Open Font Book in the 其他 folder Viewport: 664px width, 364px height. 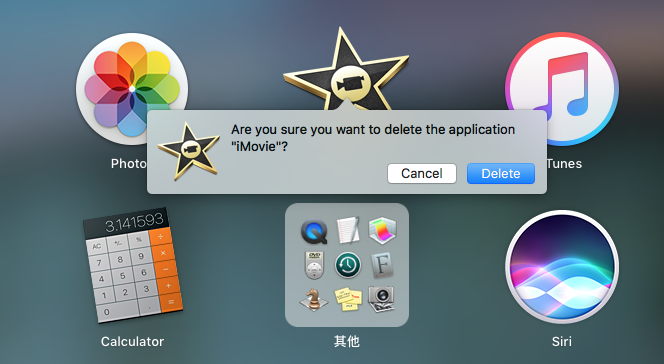coord(382,265)
